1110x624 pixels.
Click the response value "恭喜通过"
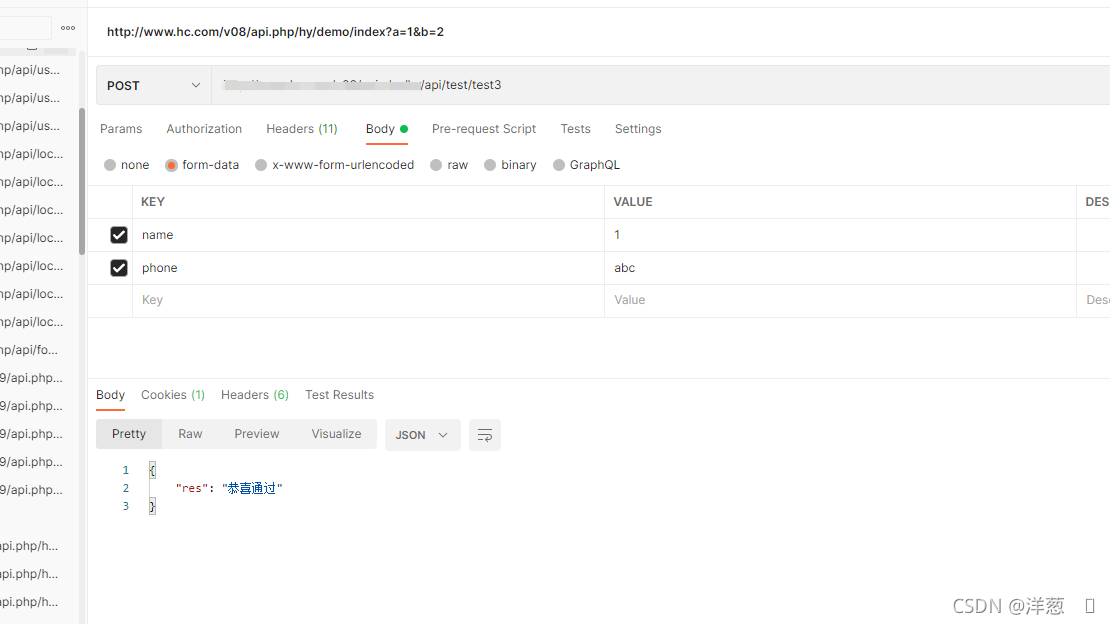252,488
